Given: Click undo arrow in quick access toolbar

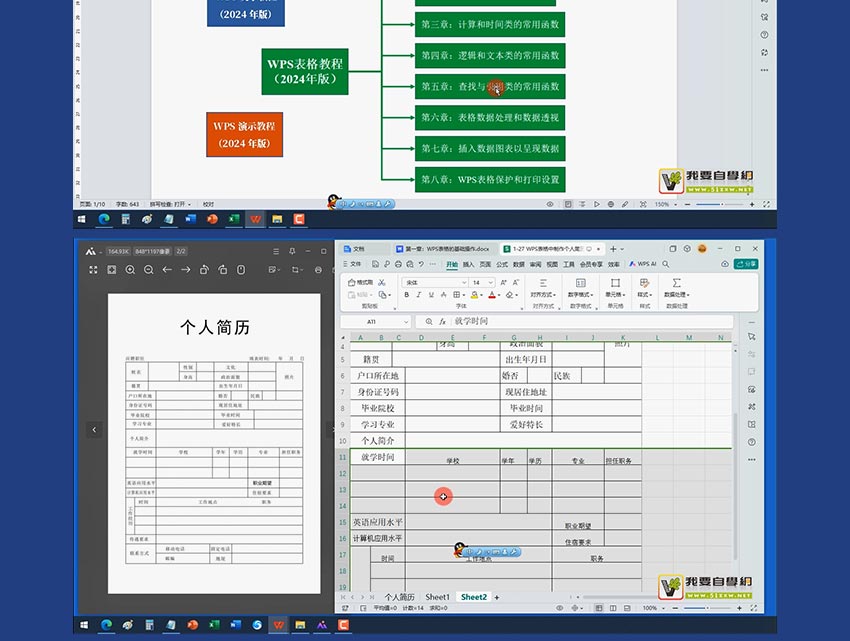Looking at the screenshot, I should coord(421,264).
